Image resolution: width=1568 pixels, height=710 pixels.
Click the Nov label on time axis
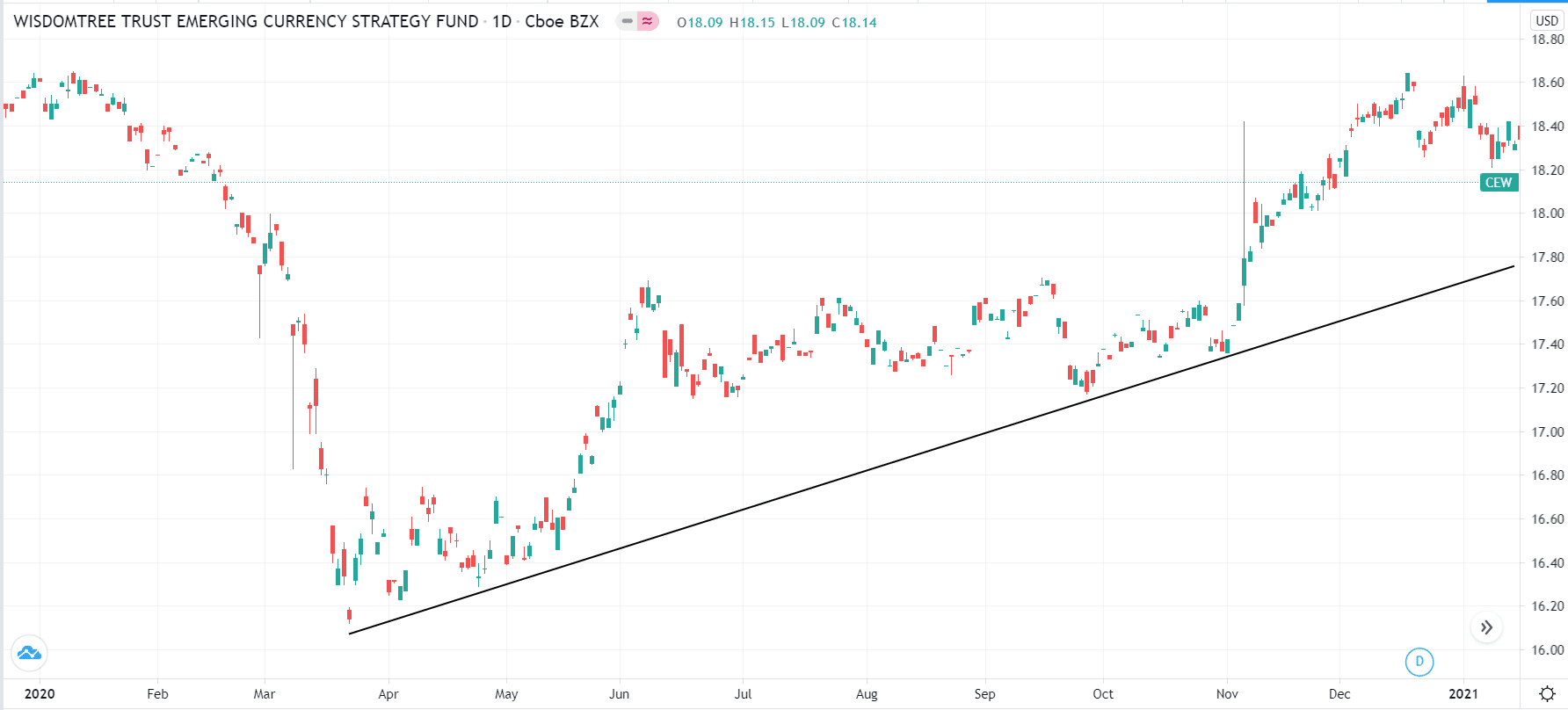[1227, 694]
